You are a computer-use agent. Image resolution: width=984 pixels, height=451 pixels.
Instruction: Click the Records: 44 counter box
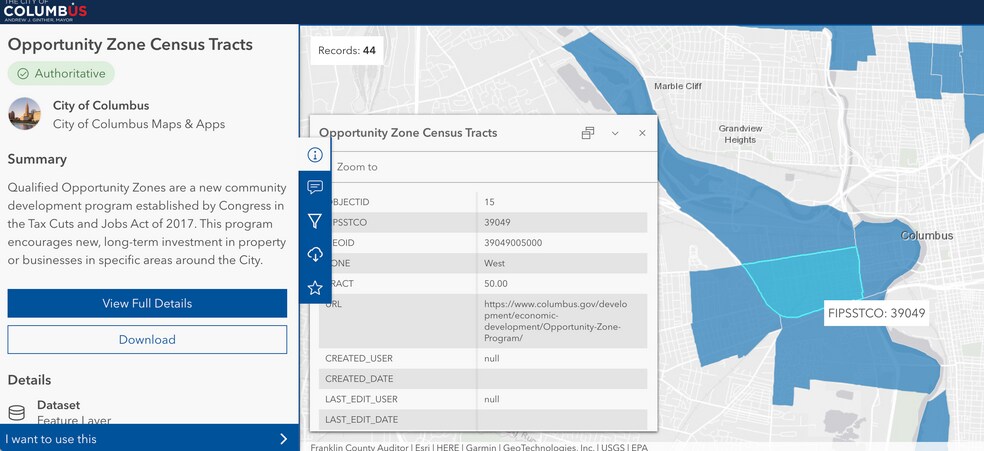347,50
